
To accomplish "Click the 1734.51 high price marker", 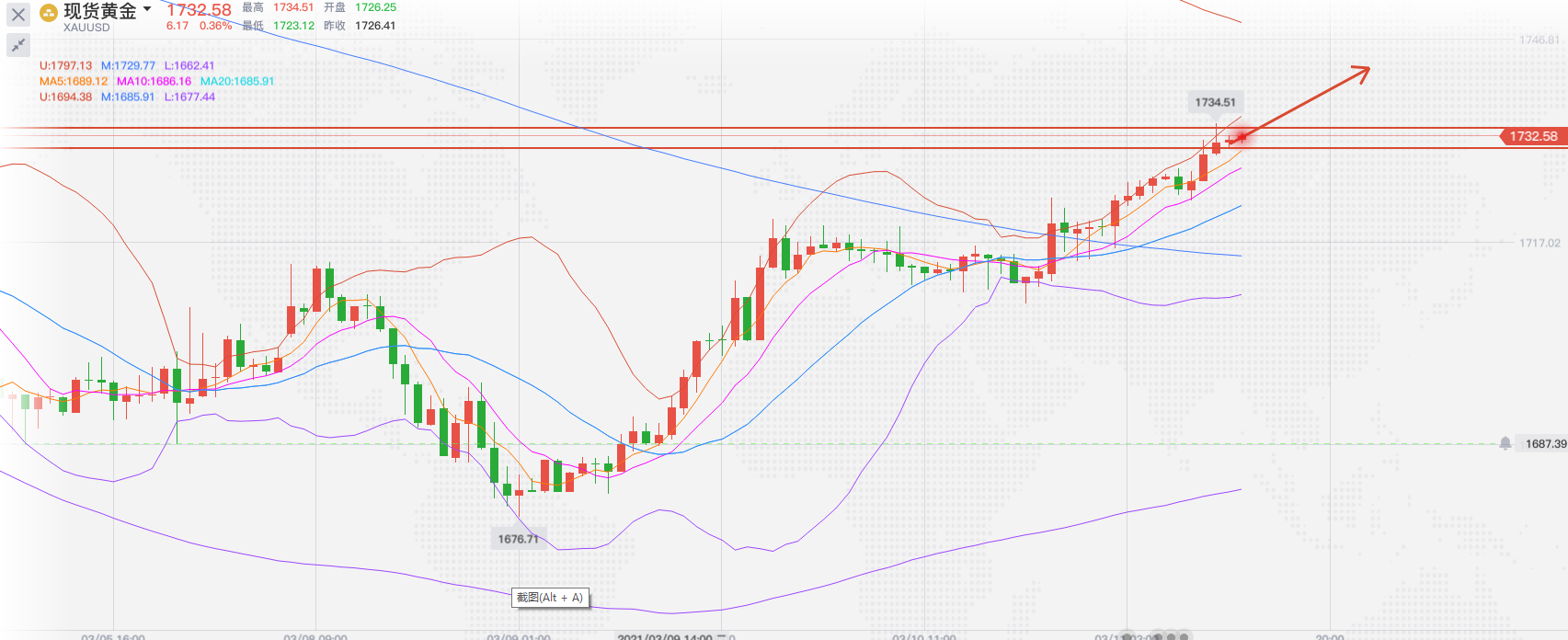I will [1215, 102].
